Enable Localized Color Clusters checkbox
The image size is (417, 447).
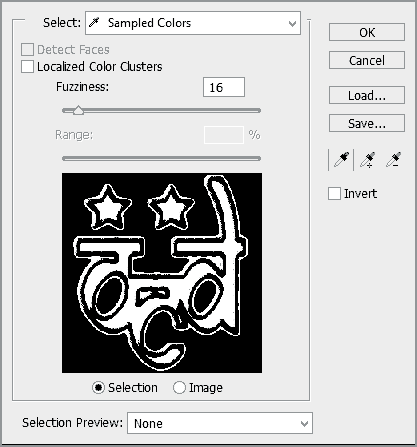click(27, 66)
